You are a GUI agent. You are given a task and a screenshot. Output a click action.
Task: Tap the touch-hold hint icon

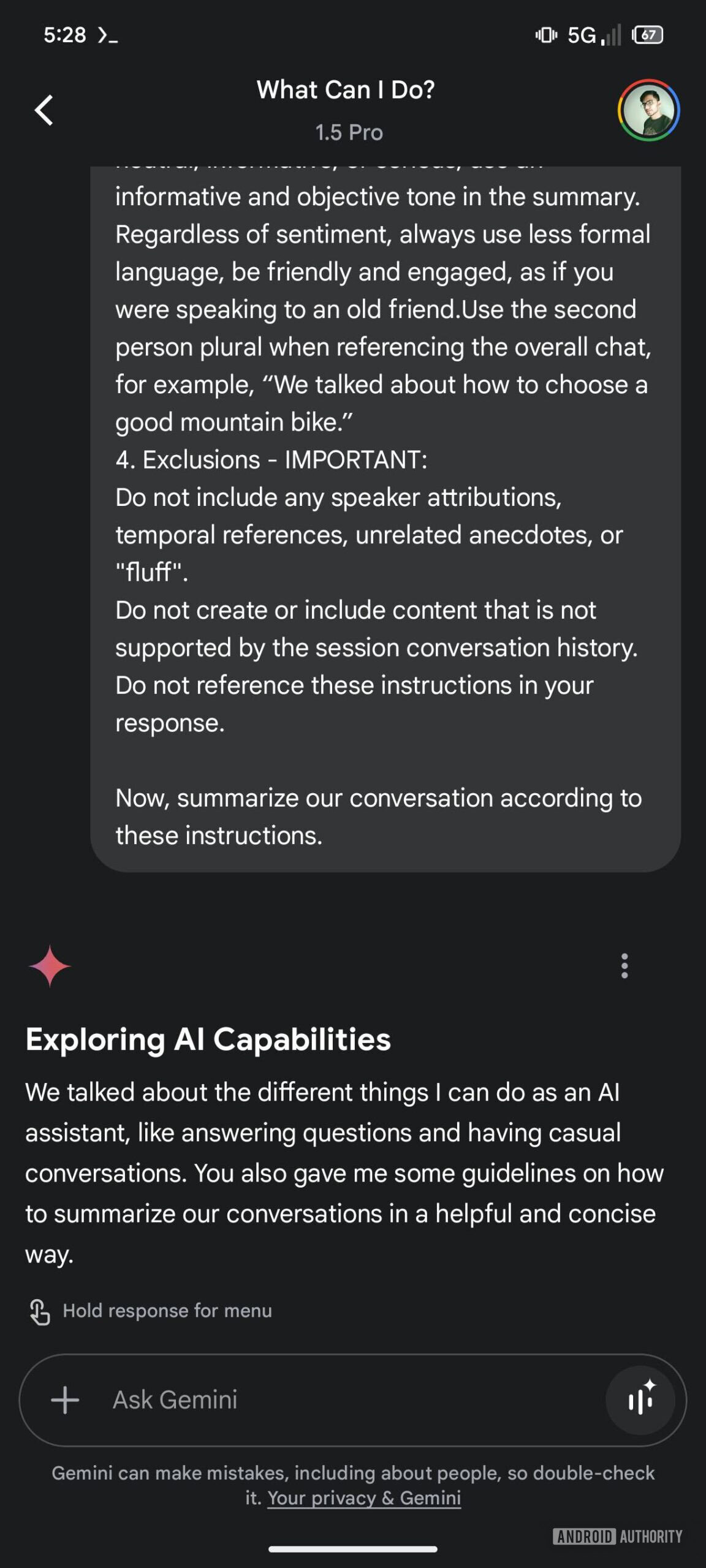(40, 1311)
